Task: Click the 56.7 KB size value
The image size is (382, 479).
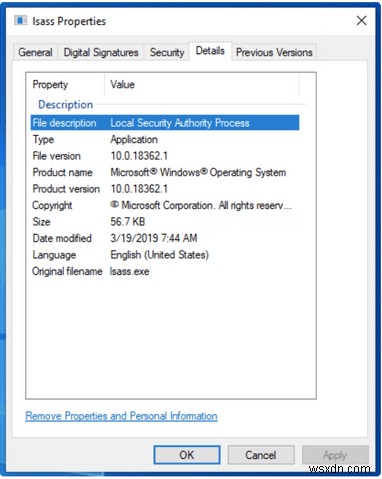Action: (x=128, y=222)
